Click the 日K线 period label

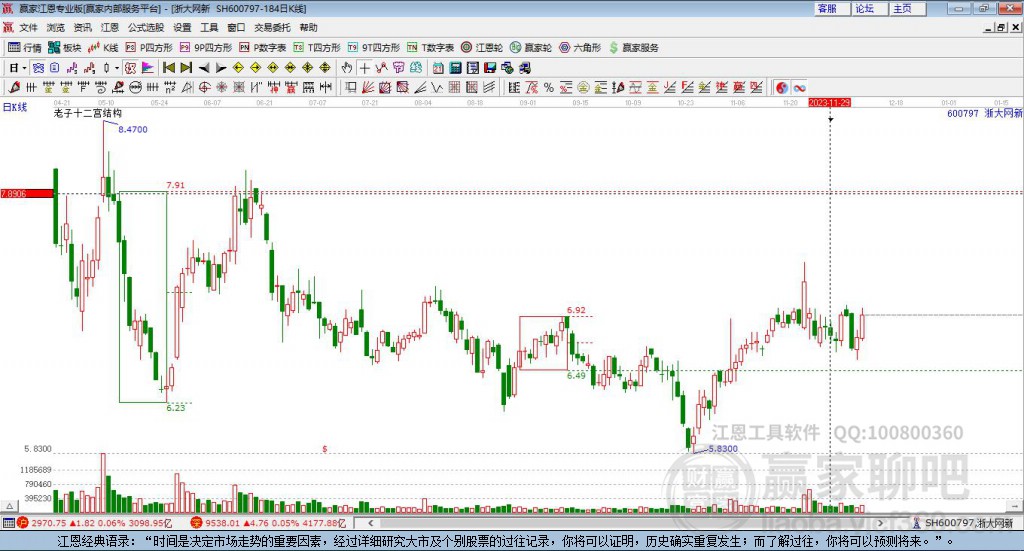pyautogui.click(x=15, y=107)
